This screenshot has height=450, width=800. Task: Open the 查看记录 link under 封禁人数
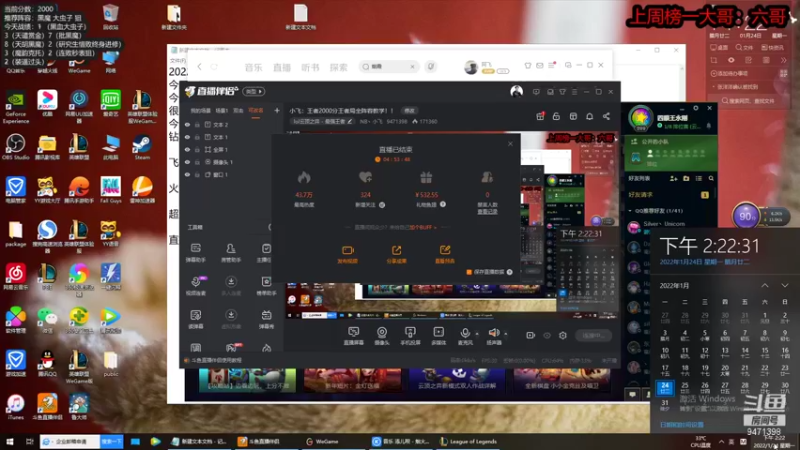pyautogui.click(x=487, y=211)
